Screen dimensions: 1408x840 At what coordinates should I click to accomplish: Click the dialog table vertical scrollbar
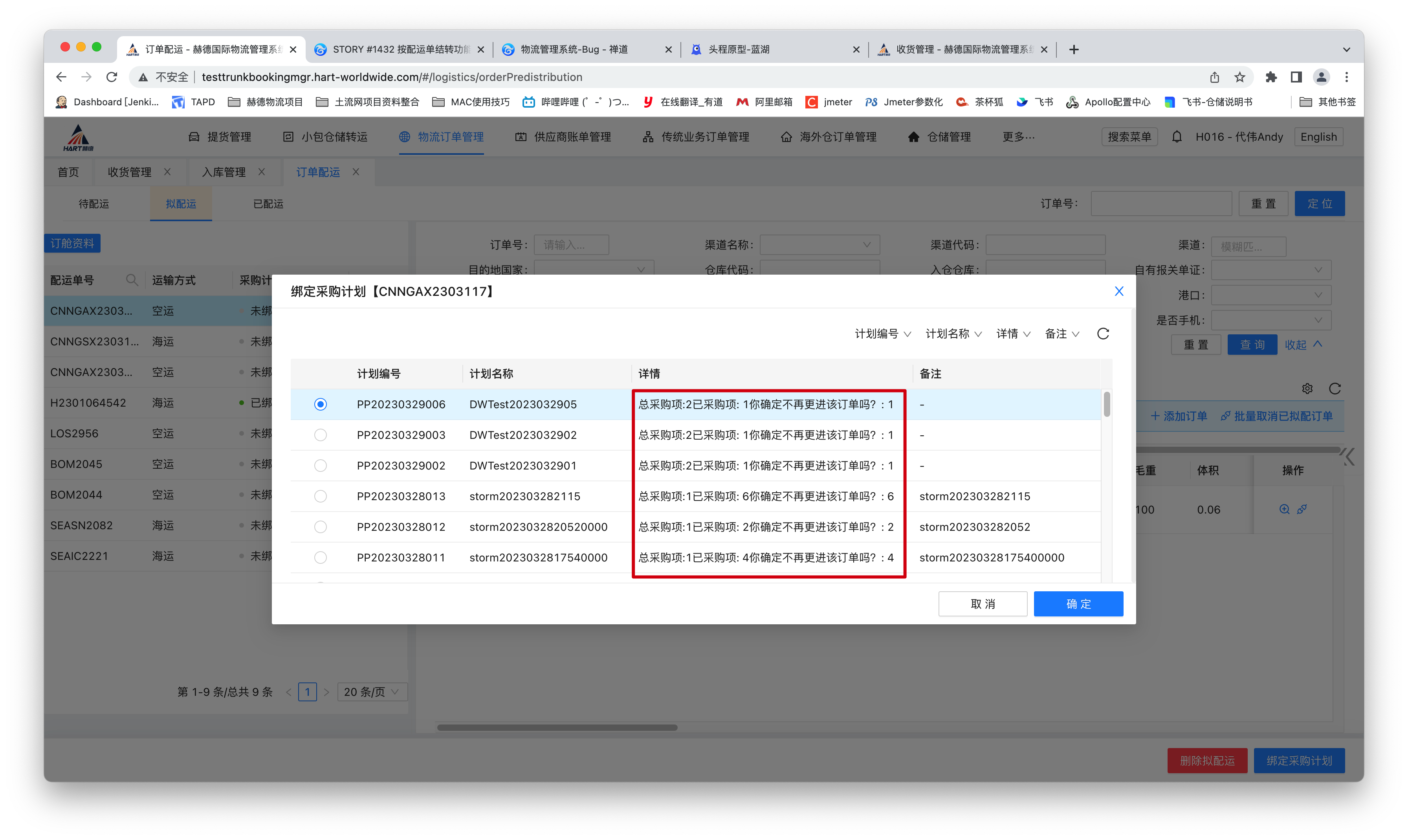tap(1106, 404)
